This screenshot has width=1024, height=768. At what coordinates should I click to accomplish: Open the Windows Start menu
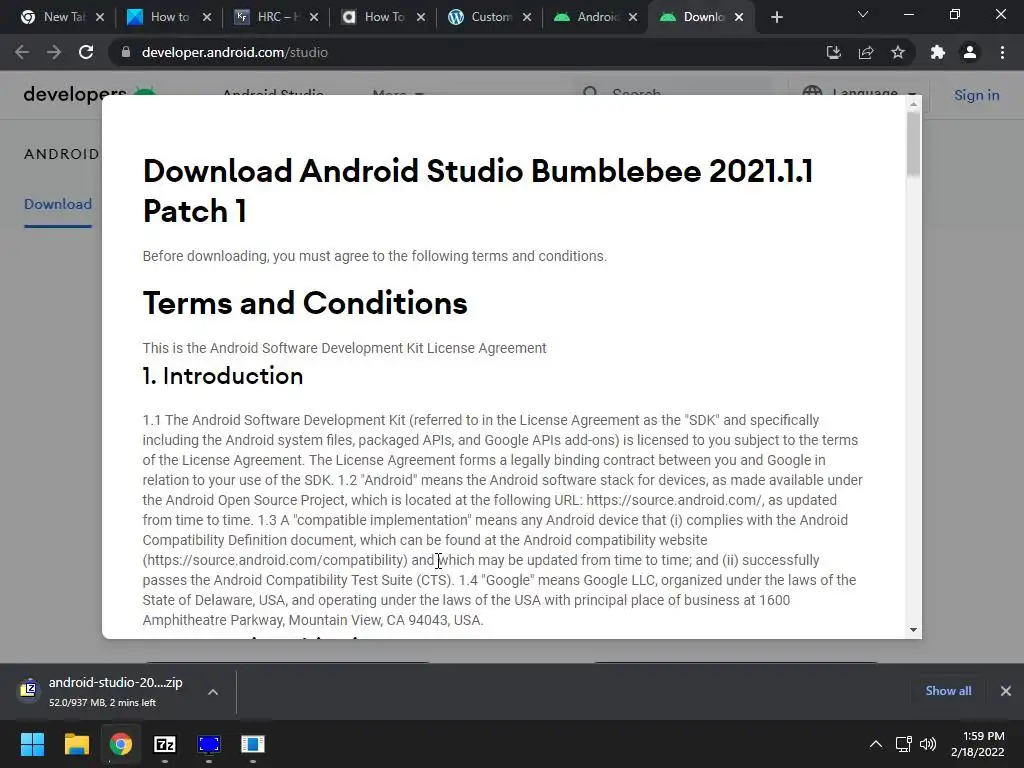click(x=32, y=744)
